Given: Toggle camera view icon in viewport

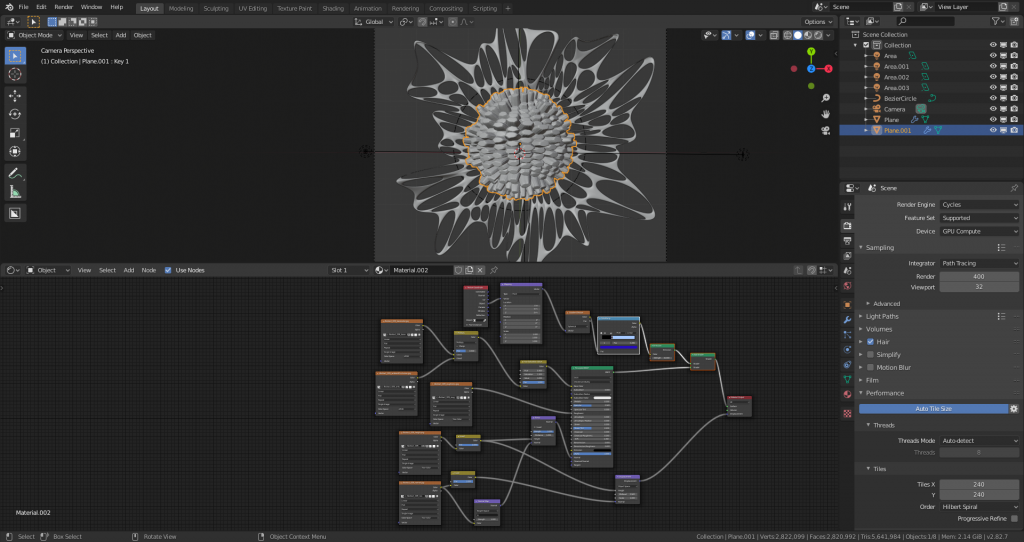Looking at the screenshot, I should pos(825,131).
